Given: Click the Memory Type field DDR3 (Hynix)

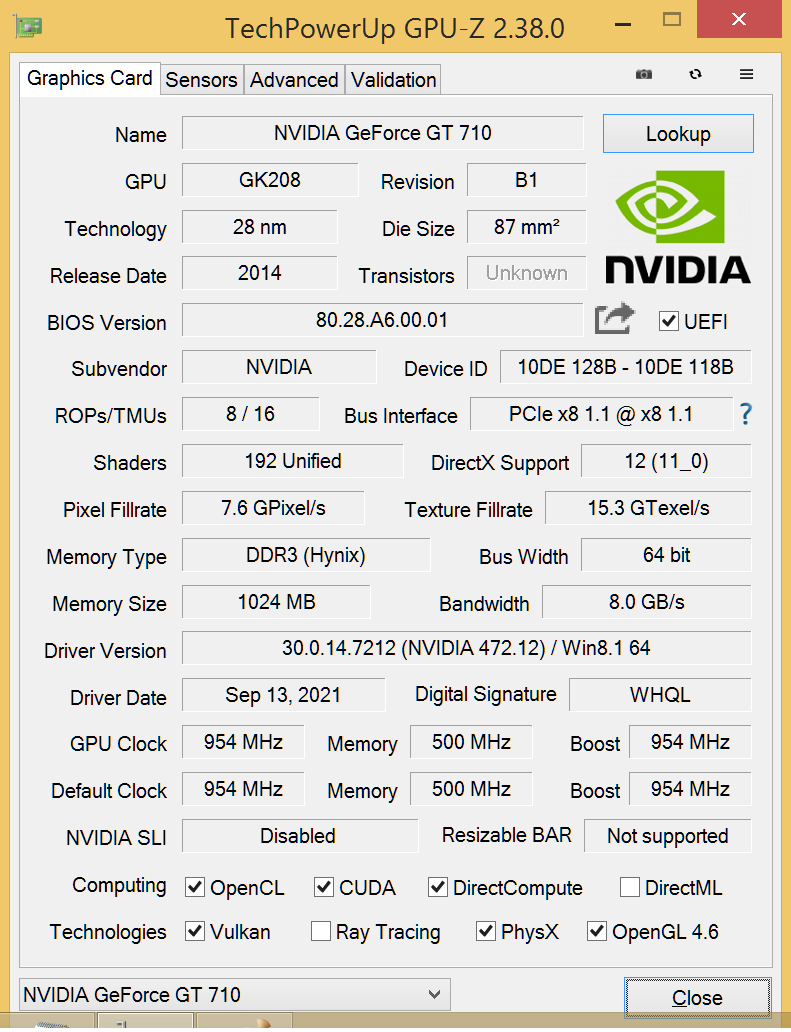Looking at the screenshot, I should coord(306,555).
